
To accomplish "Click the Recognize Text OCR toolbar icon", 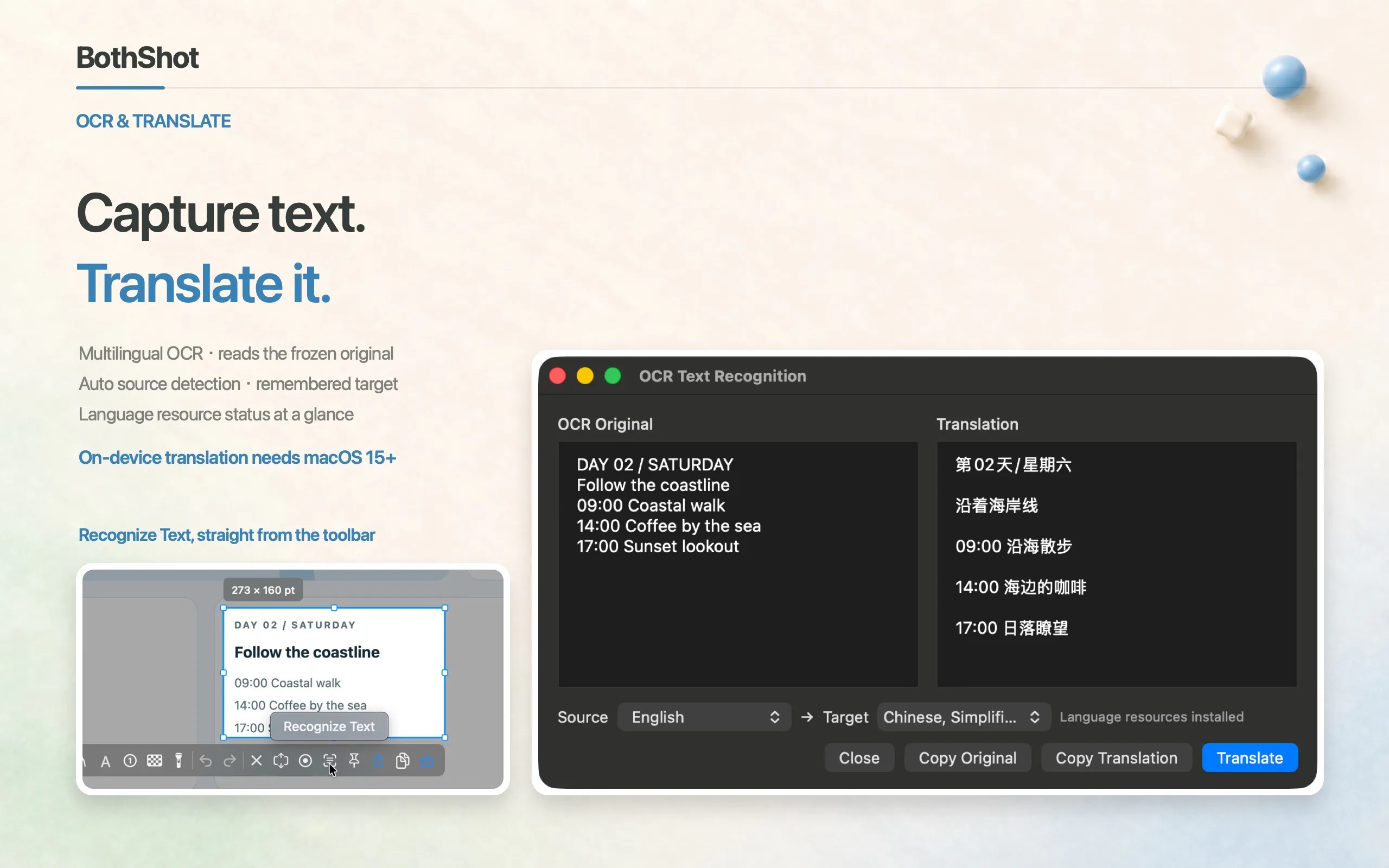I will [329, 761].
